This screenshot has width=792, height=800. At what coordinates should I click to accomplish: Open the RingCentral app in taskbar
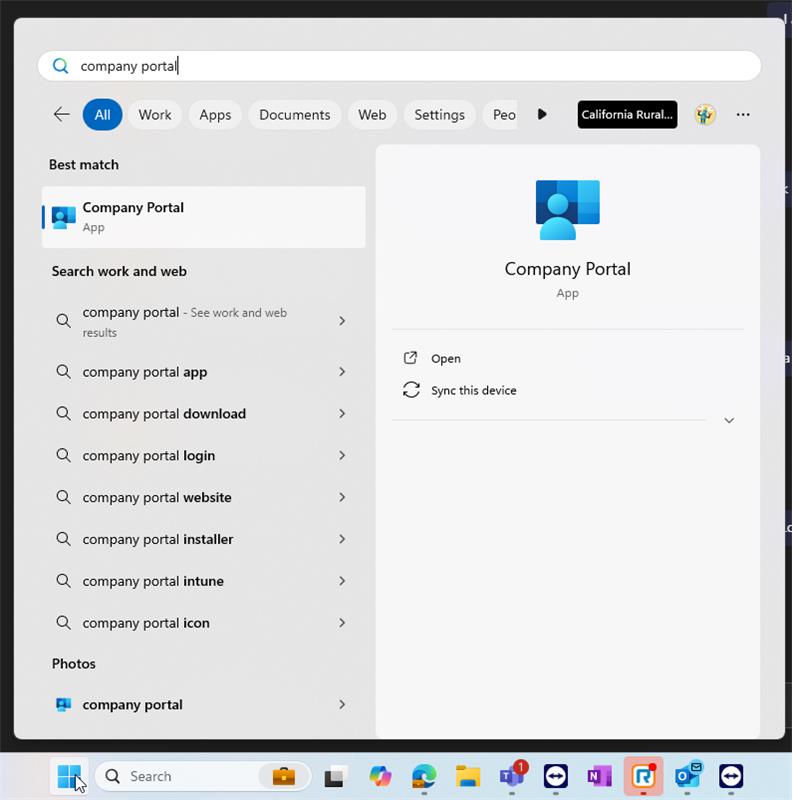644,776
